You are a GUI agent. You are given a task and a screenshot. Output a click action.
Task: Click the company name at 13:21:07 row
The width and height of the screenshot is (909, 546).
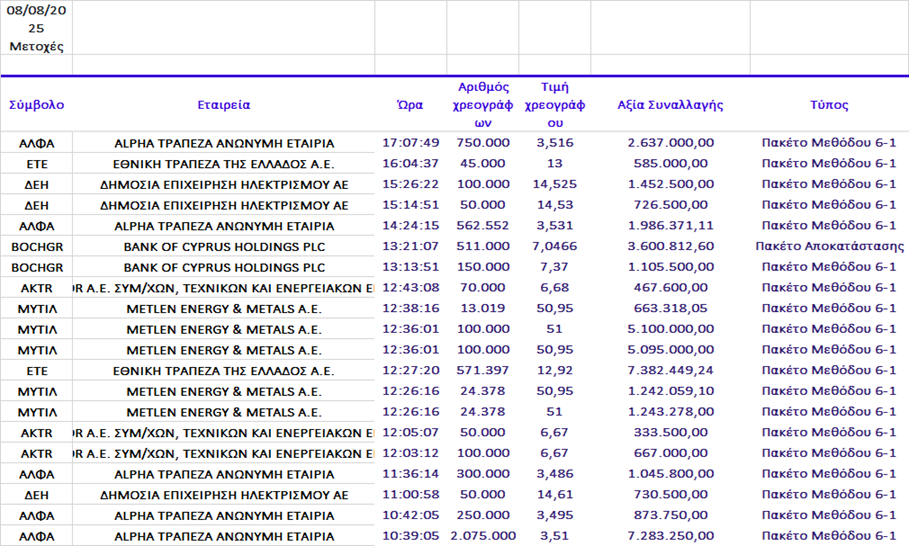(x=224, y=246)
